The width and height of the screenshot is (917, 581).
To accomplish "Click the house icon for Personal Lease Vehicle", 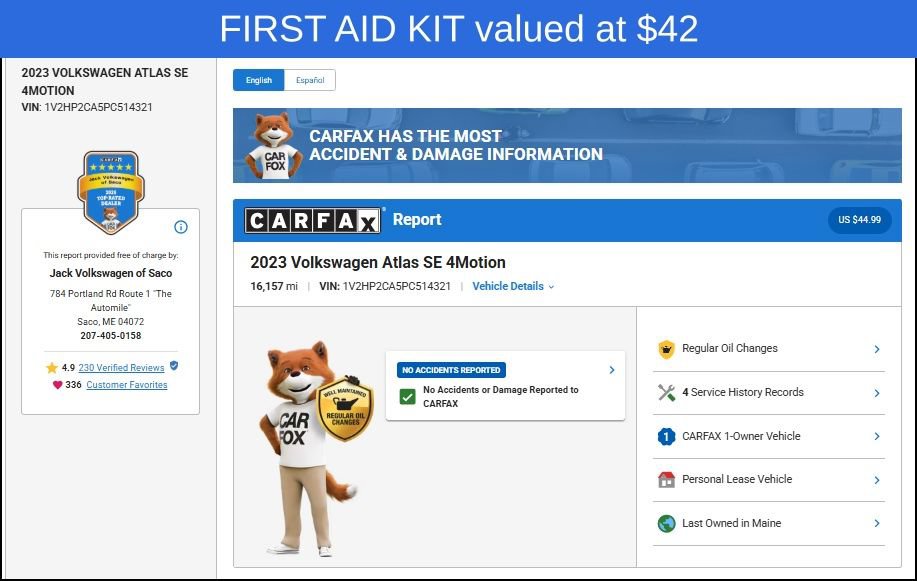I will pos(666,479).
